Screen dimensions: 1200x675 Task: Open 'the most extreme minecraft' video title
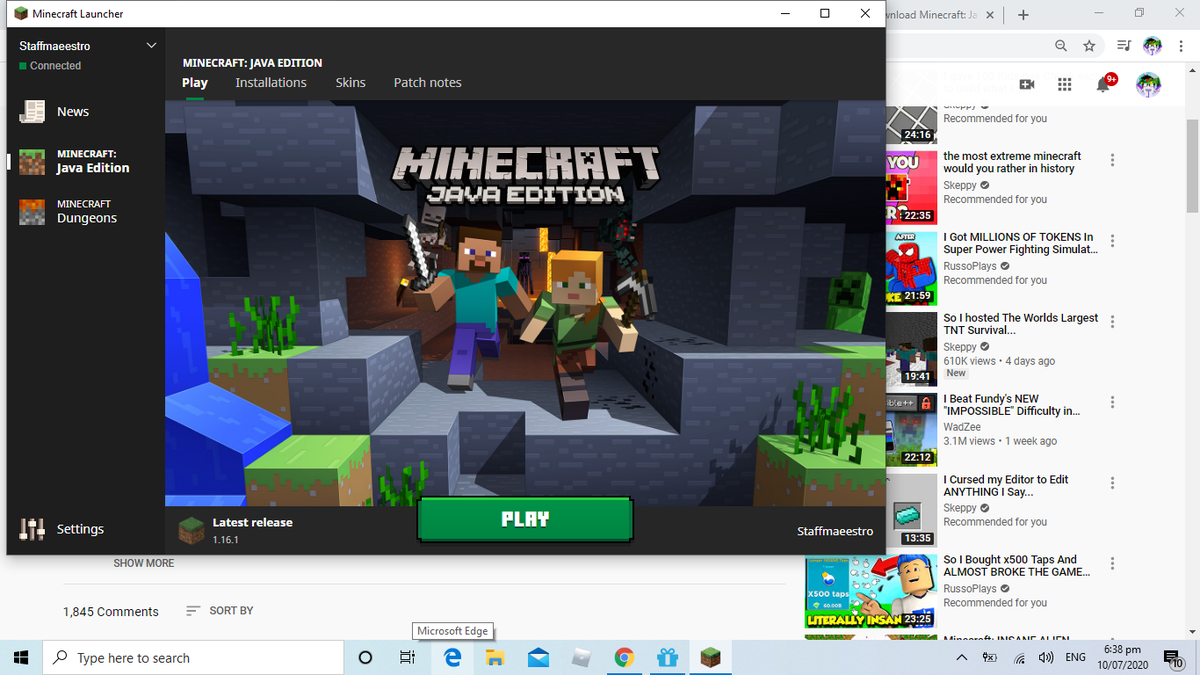pyautogui.click(x=1012, y=162)
